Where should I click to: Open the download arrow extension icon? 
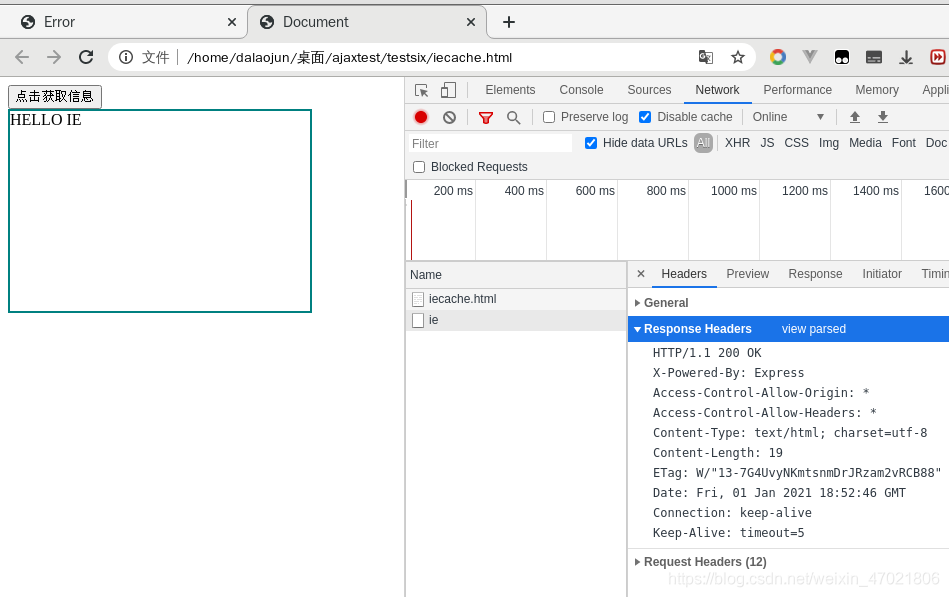(x=906, y=58)
